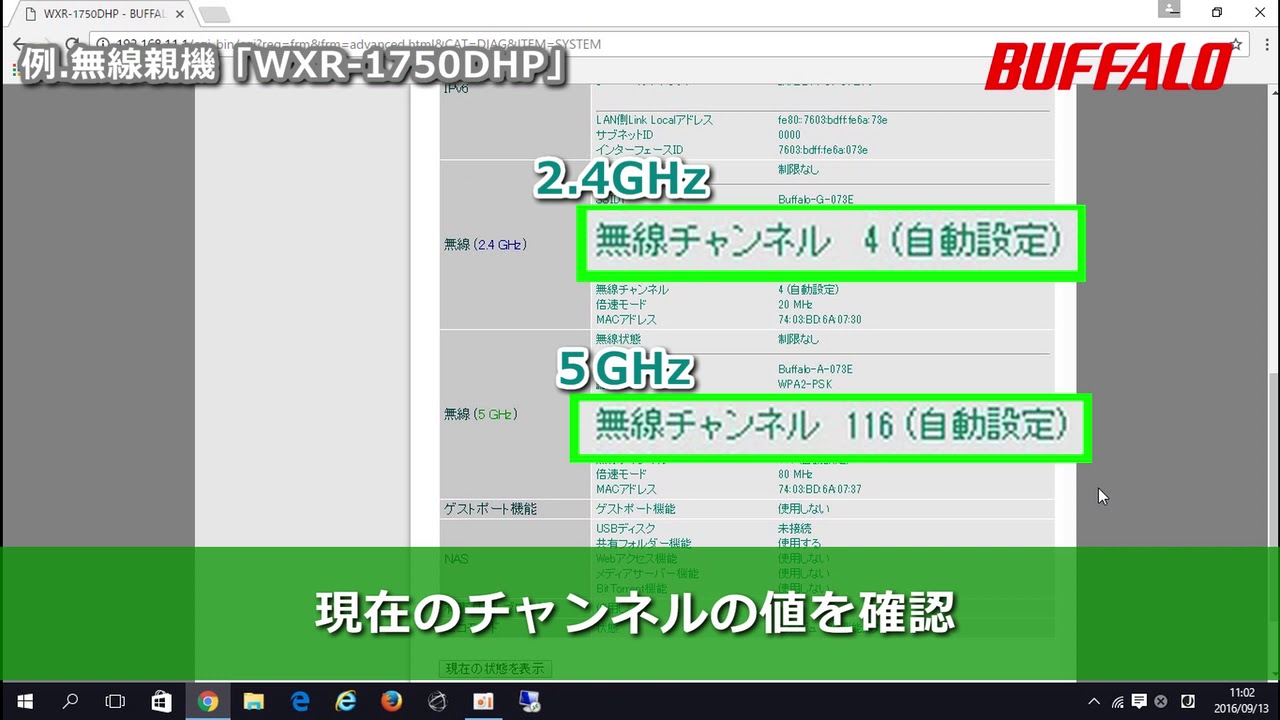Open the wireless network tray icon
Viewport: 1280px width, 720px height.
1117,701
